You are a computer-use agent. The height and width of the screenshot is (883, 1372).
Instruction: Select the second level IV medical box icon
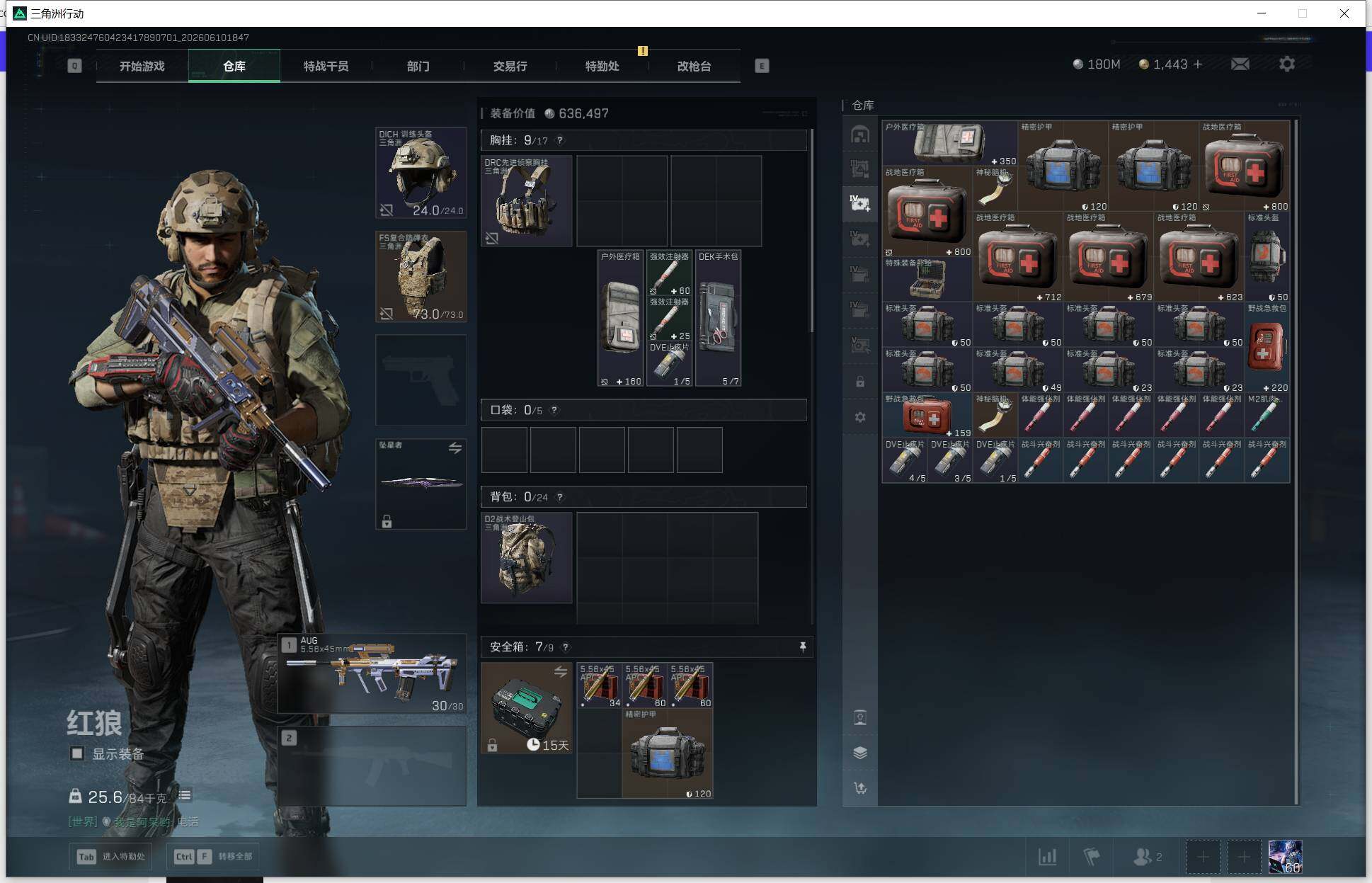point(860,239)
